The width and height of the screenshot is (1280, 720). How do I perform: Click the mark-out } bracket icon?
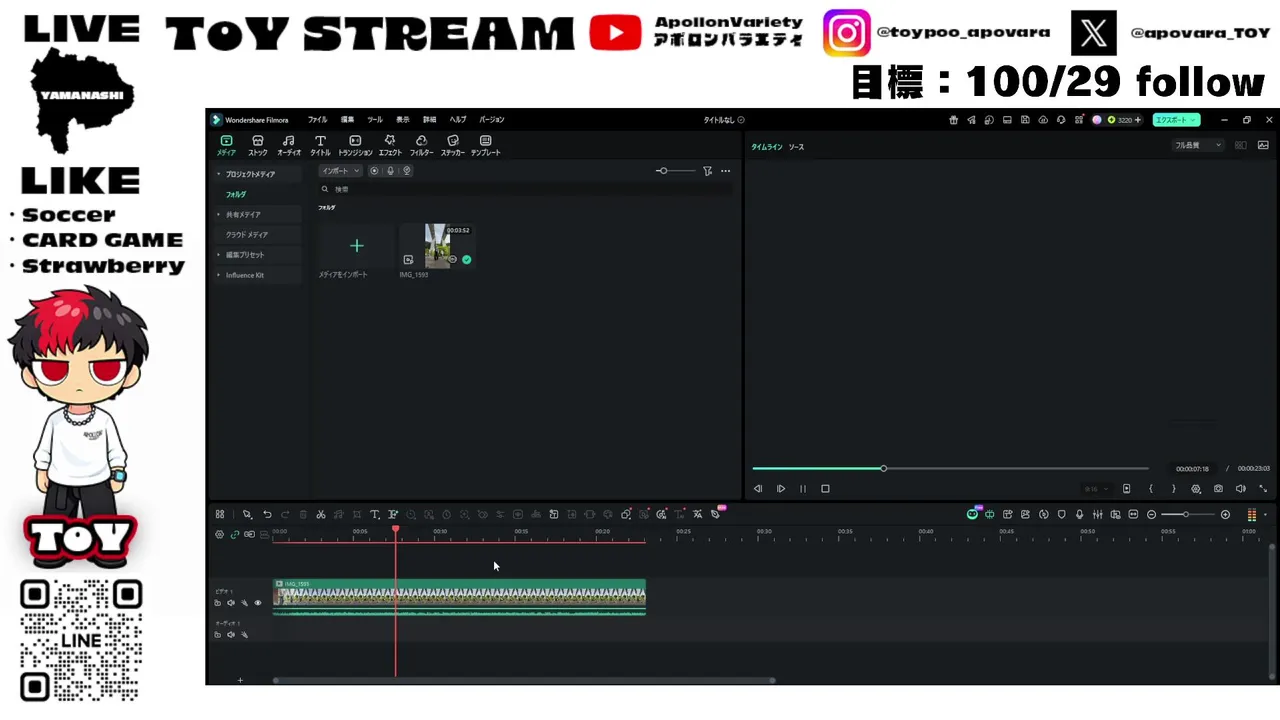click(1173, 489)
